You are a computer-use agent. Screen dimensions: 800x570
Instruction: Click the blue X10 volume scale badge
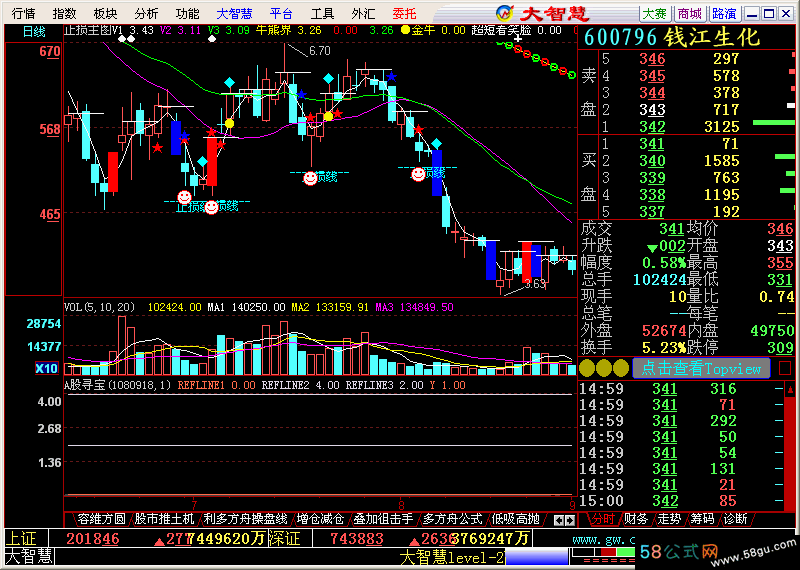(46, 368)
